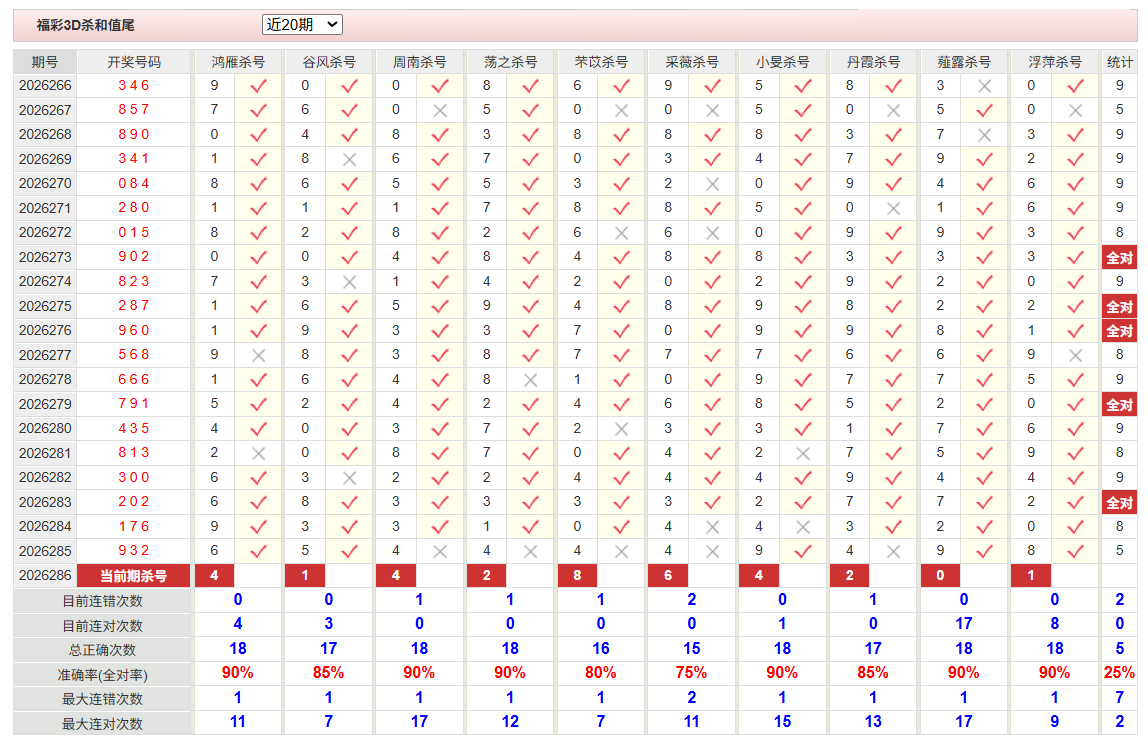Open the 近20期 period dropdown
The height and width of the screenshot is (746, 1148).
[x=302, y=25]
